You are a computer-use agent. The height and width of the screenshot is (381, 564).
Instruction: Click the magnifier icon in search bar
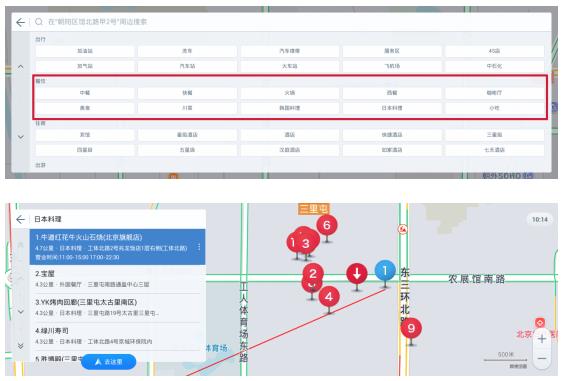(38, 22)
